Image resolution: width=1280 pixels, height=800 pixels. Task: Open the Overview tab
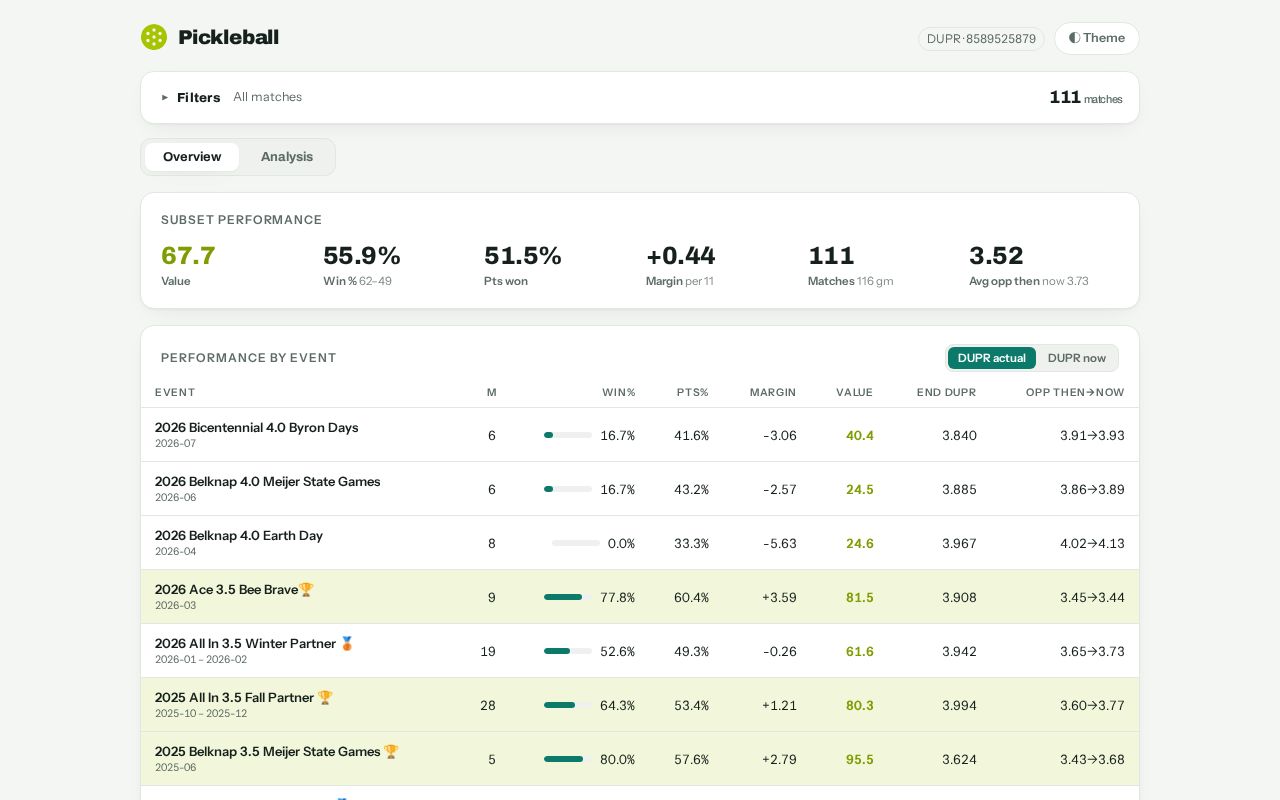click(192, 157)
